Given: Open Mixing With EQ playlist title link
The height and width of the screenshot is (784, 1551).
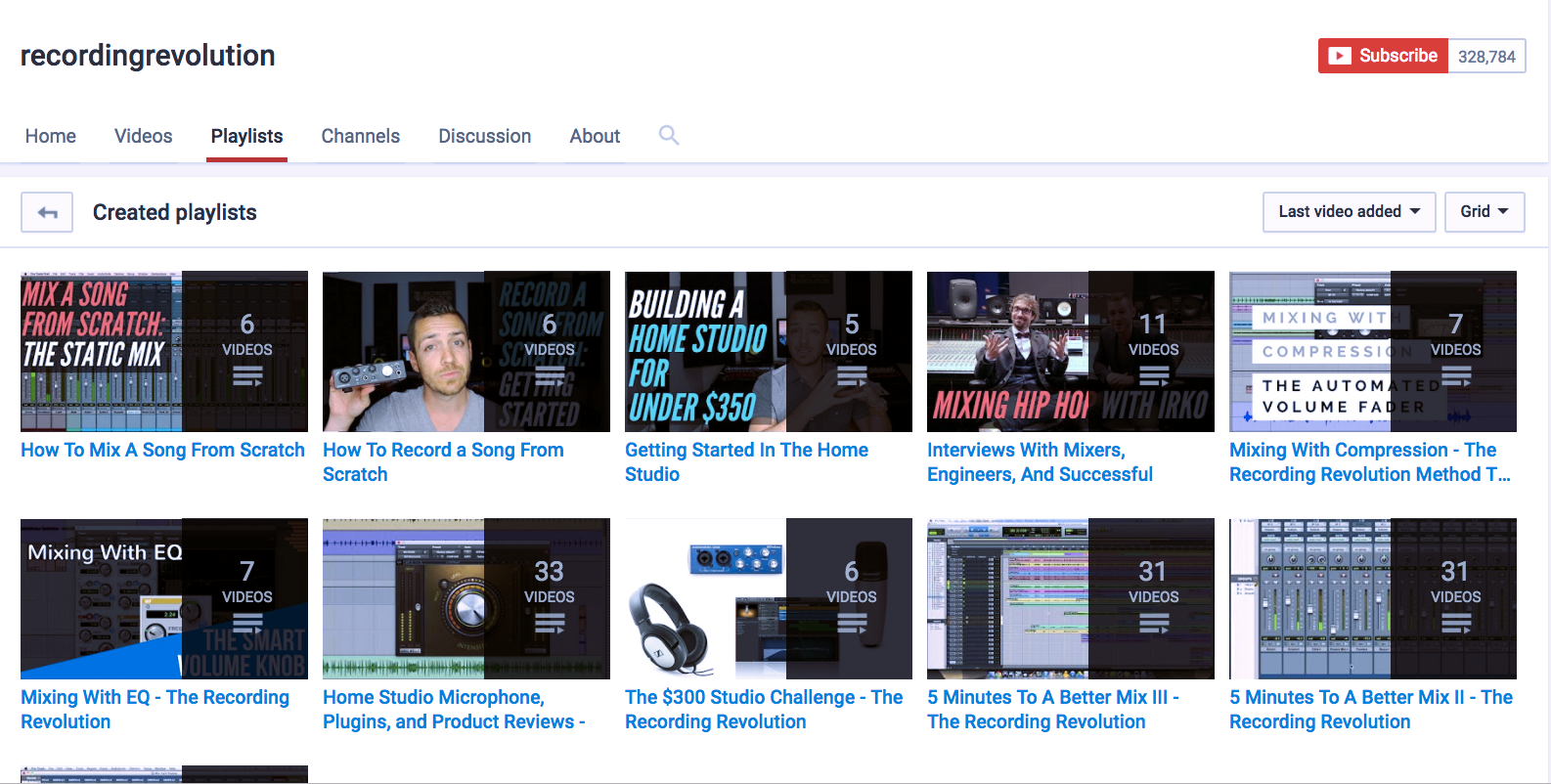Looking at the screenshot, I should 155,709.
